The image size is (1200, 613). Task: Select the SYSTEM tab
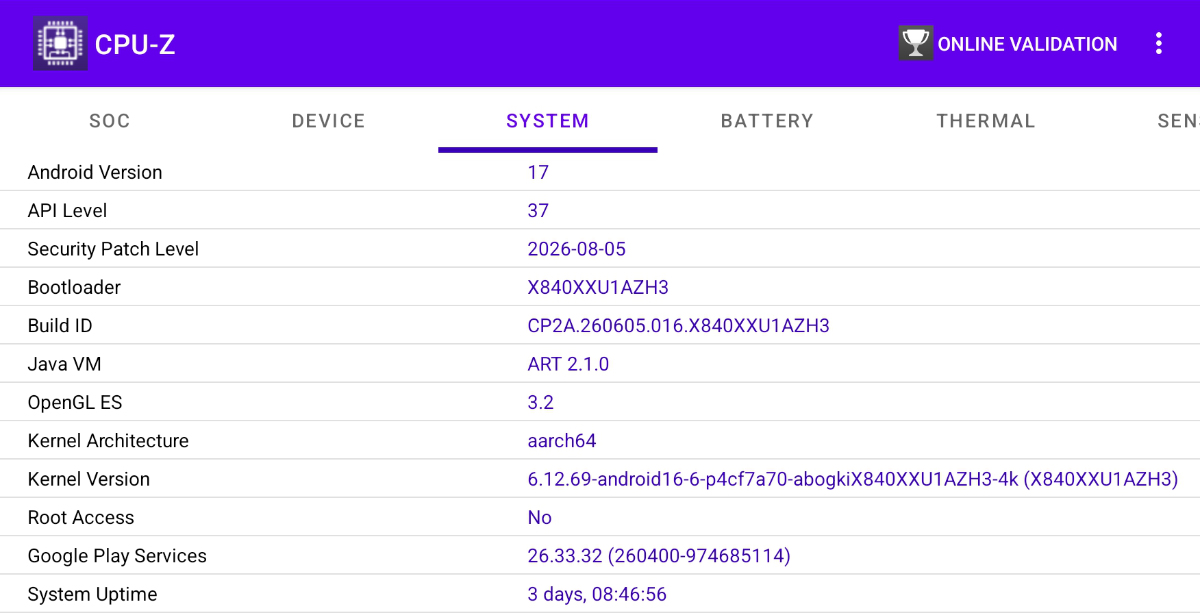pyautogui.click(x=548, y=121)
